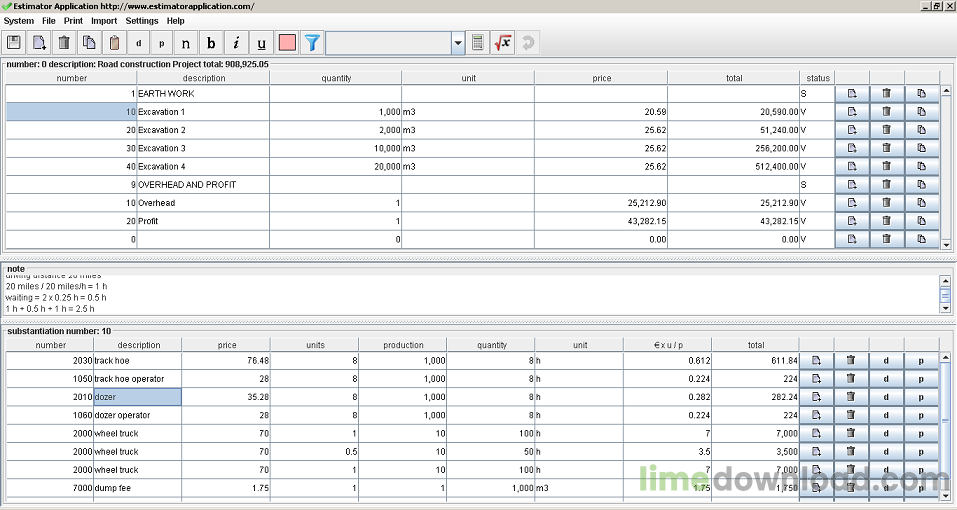Expand the toolbar combo box dropdown arrow
957x510 pixels.
(458, 43)
